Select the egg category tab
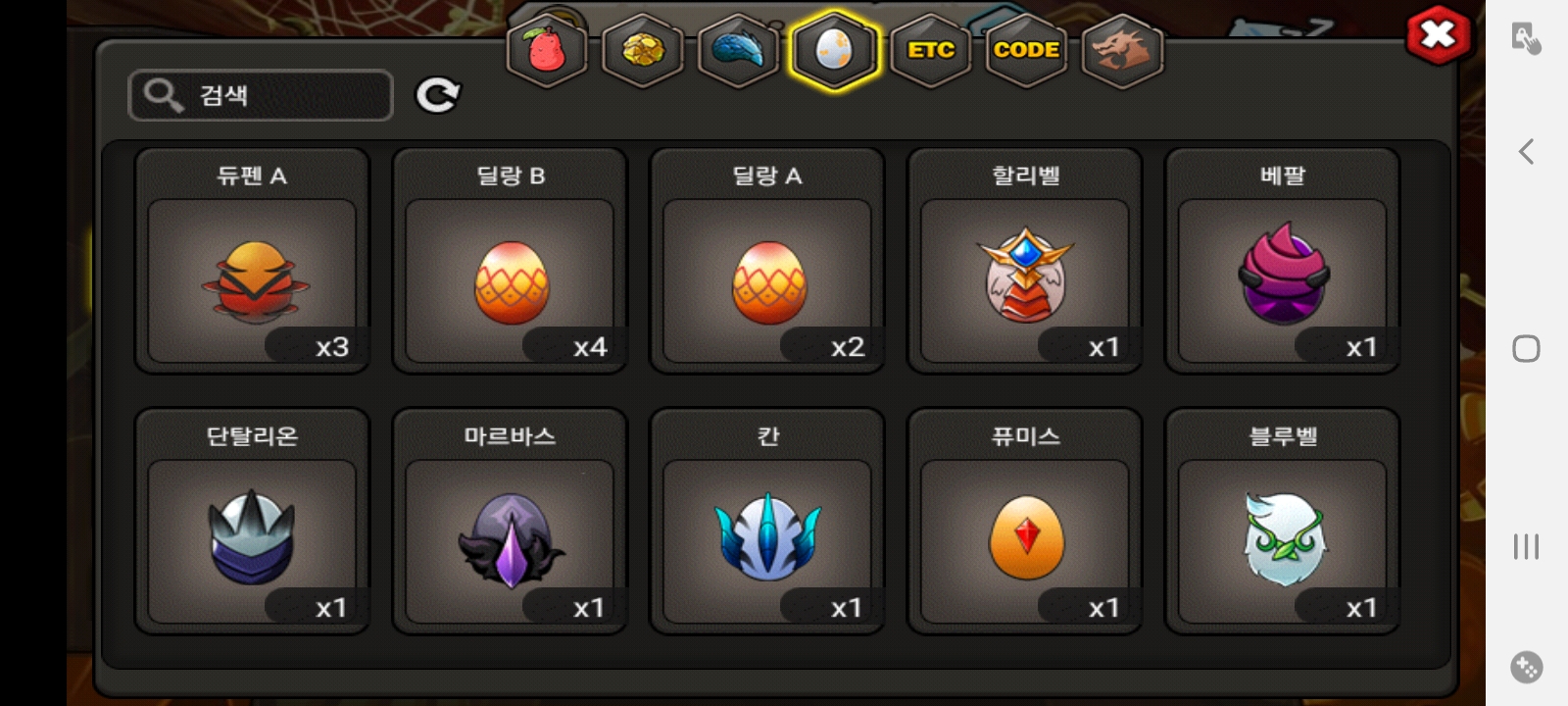Viewport: 1568px width, 706px height. click(x=834, y=50)
